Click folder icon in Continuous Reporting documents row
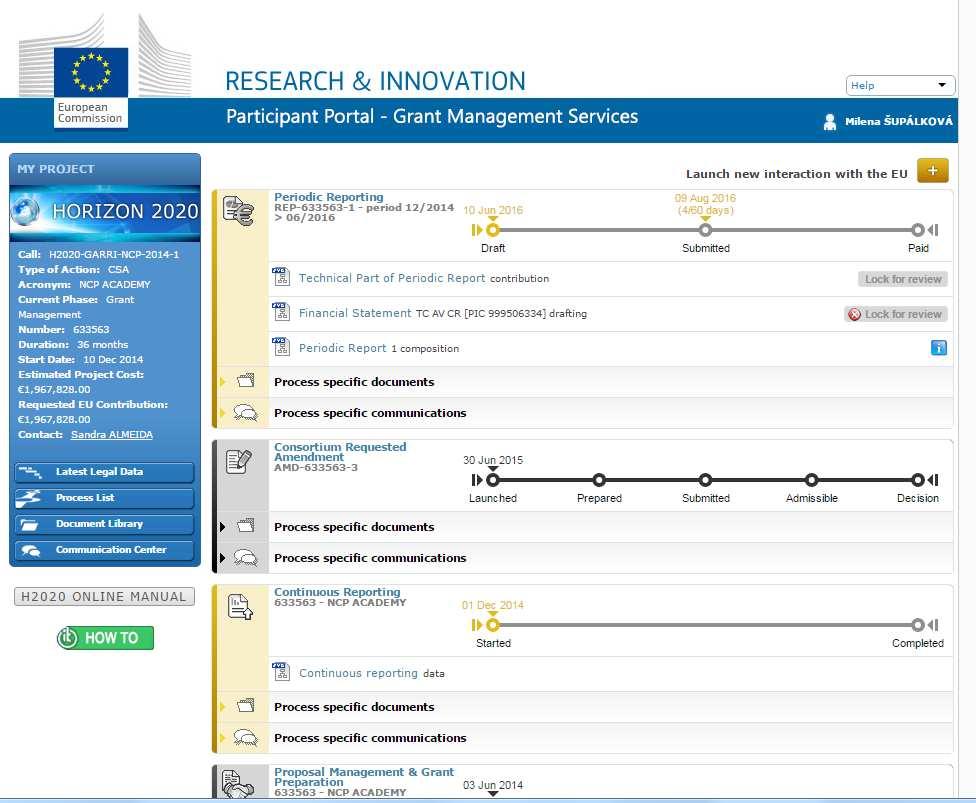This screenshot has width=976, height=803. pos(246,705)
